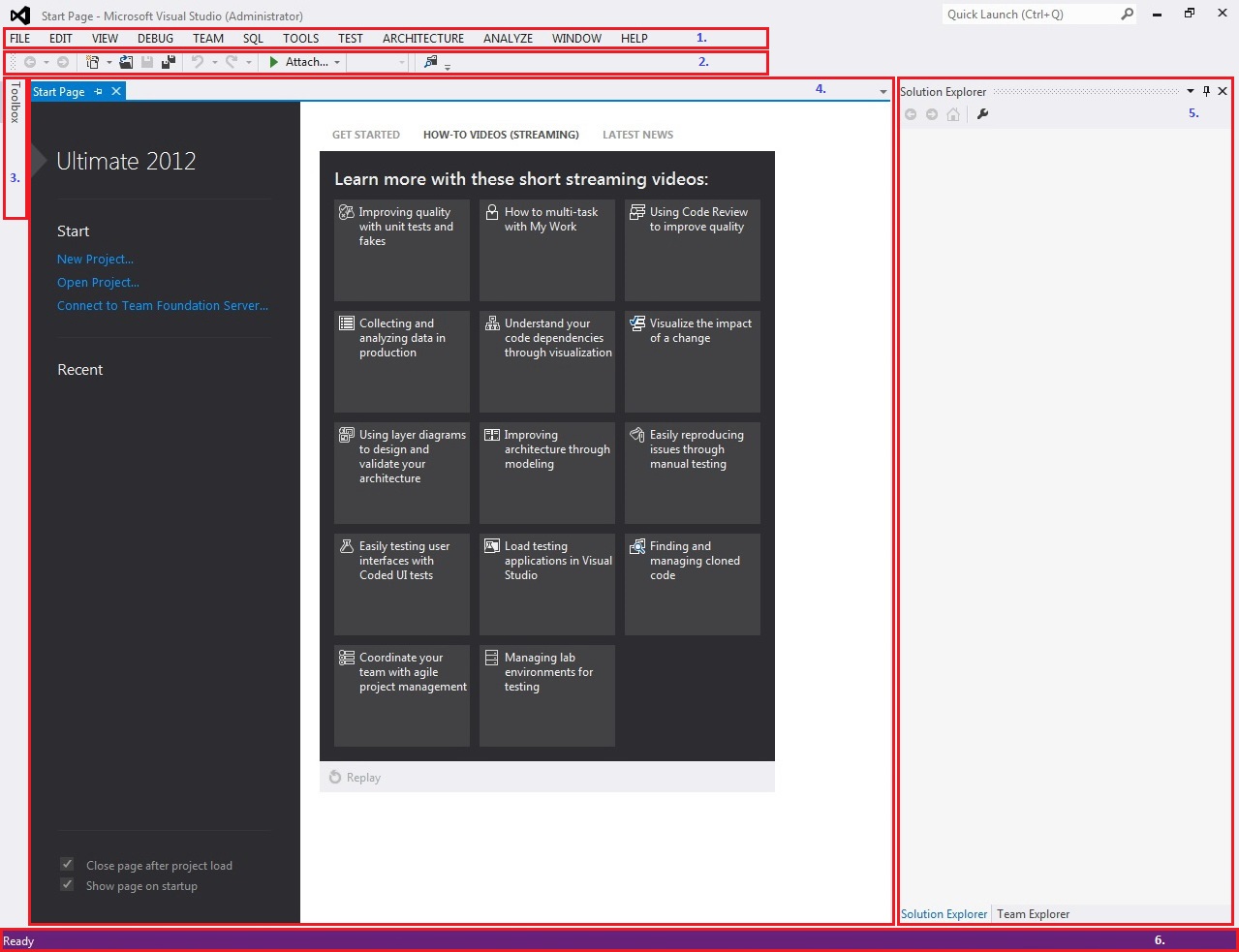Open Solution Explorer window position dropdown
This screenshot has width=1239, height=952.
pos(1191,91)
